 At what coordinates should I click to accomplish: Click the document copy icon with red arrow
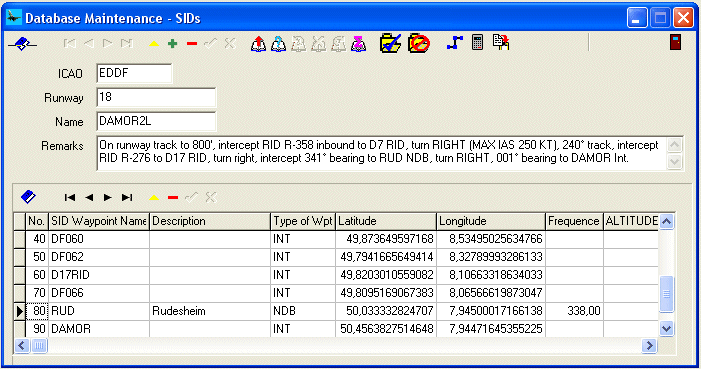[501, 42]
